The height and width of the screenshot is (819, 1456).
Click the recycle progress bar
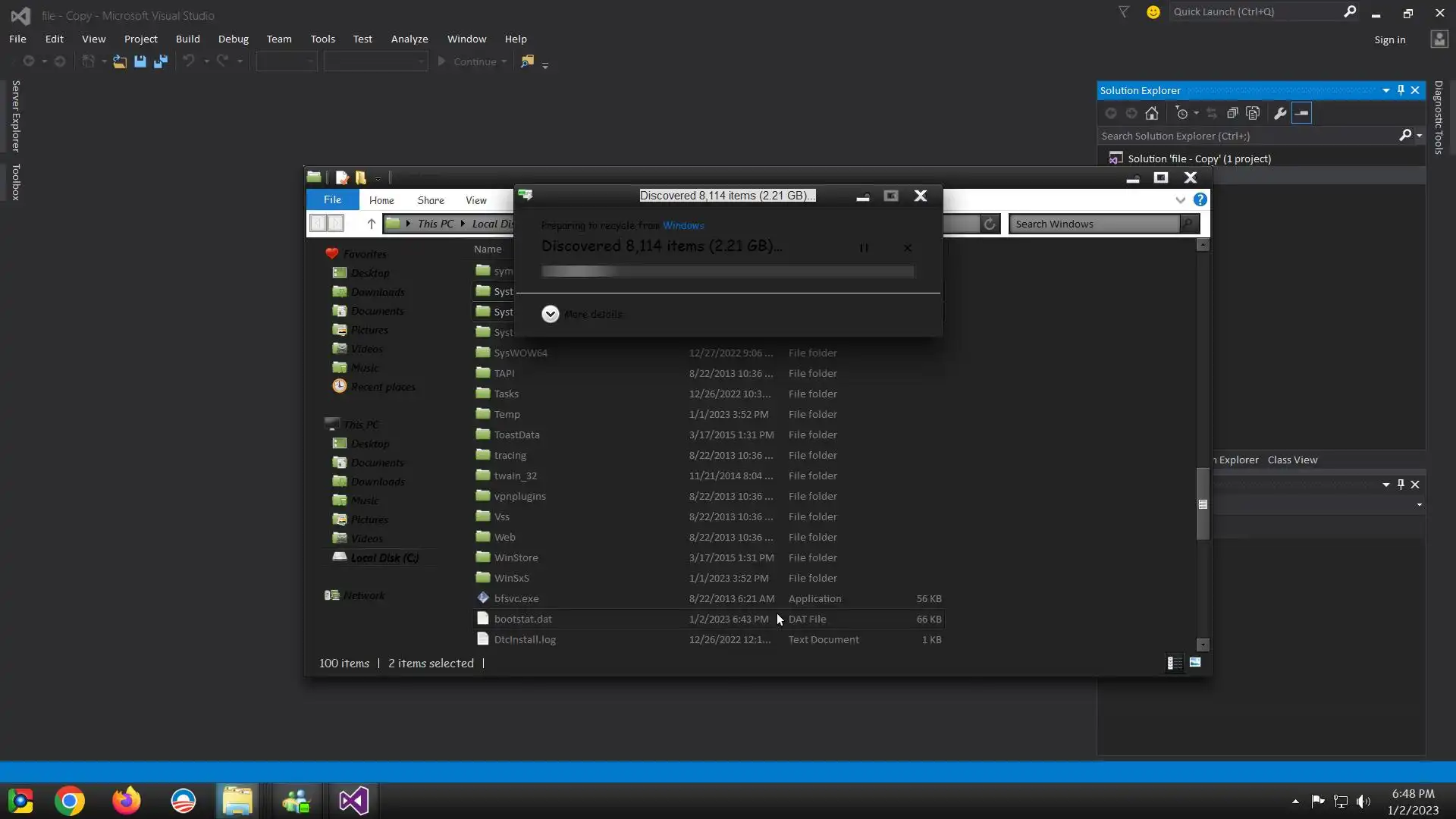click(x=727, y=271)
